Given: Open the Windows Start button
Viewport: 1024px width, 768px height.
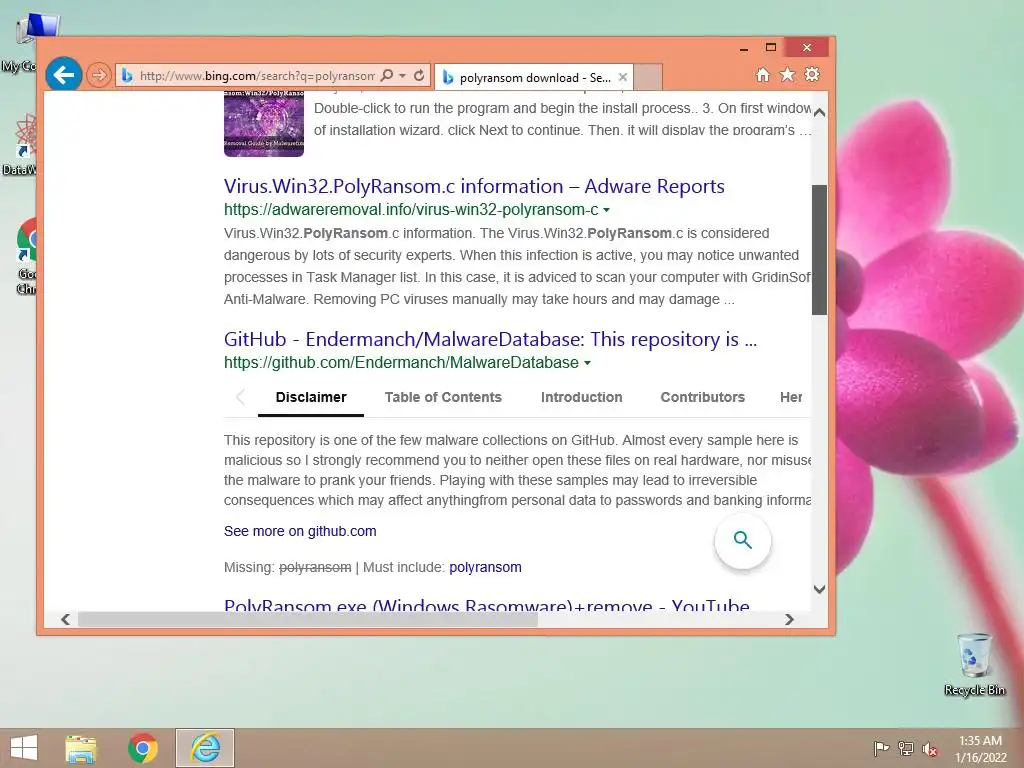Looking at the screenshot, I should point(24,748).
